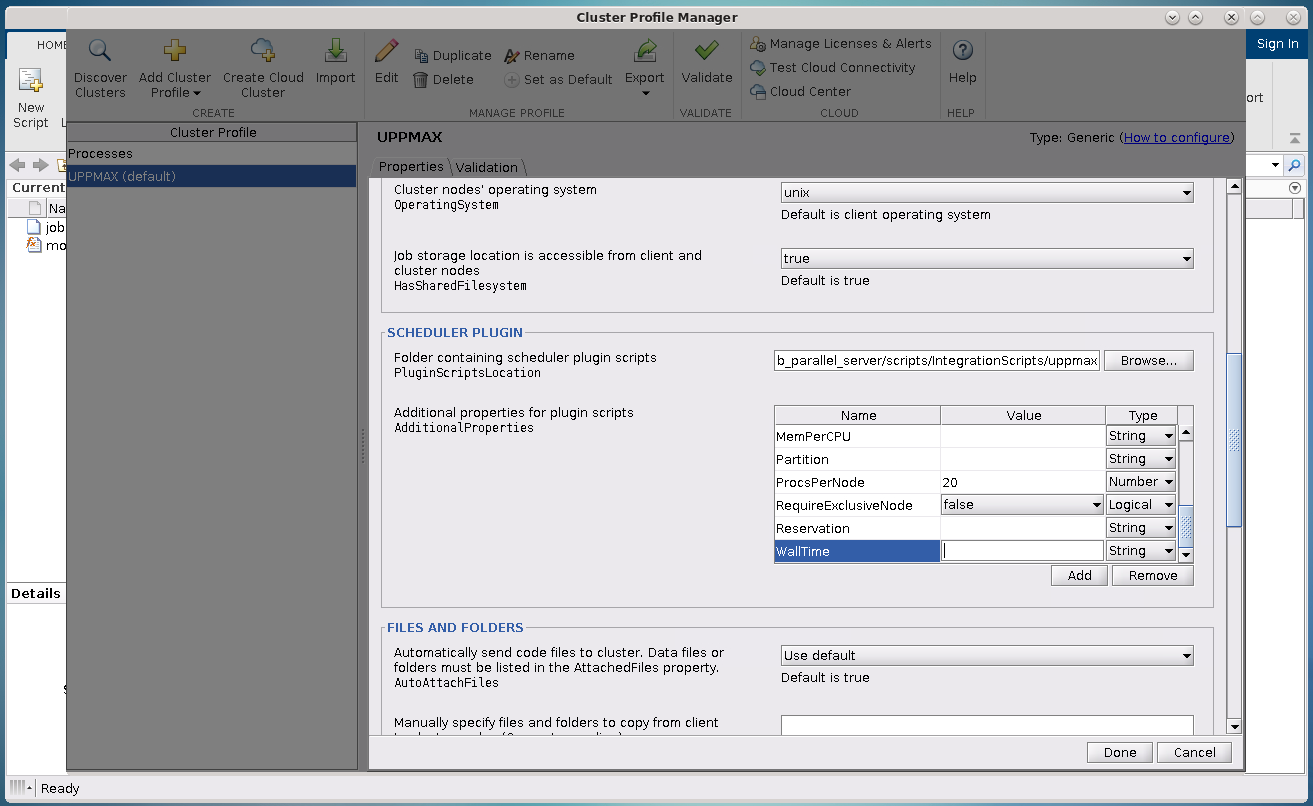Switch to the Validation tab
The width and height of the screenshot is (1313, 806).
tap(487, 167)
